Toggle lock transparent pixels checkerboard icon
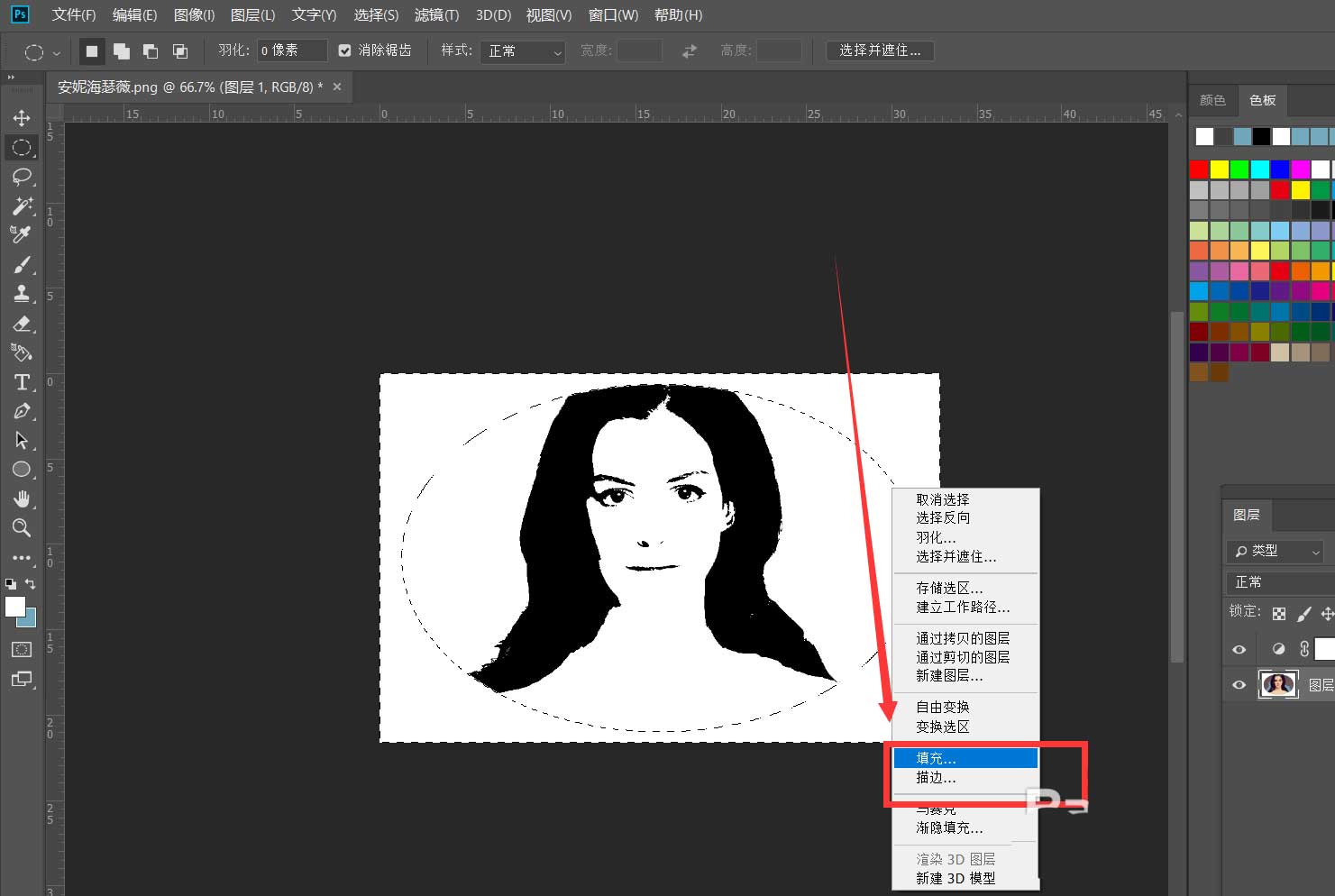 [x=1279, y=614]
